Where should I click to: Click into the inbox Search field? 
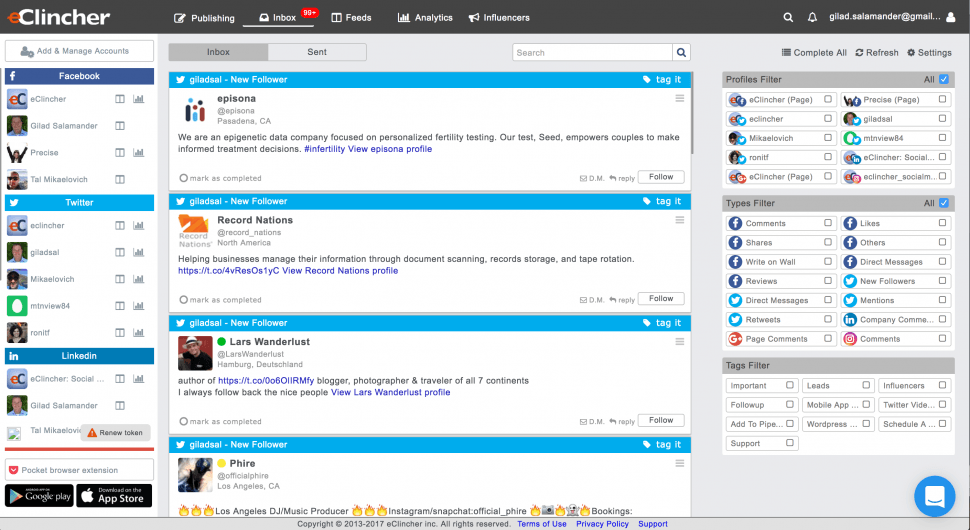(592, 53)
